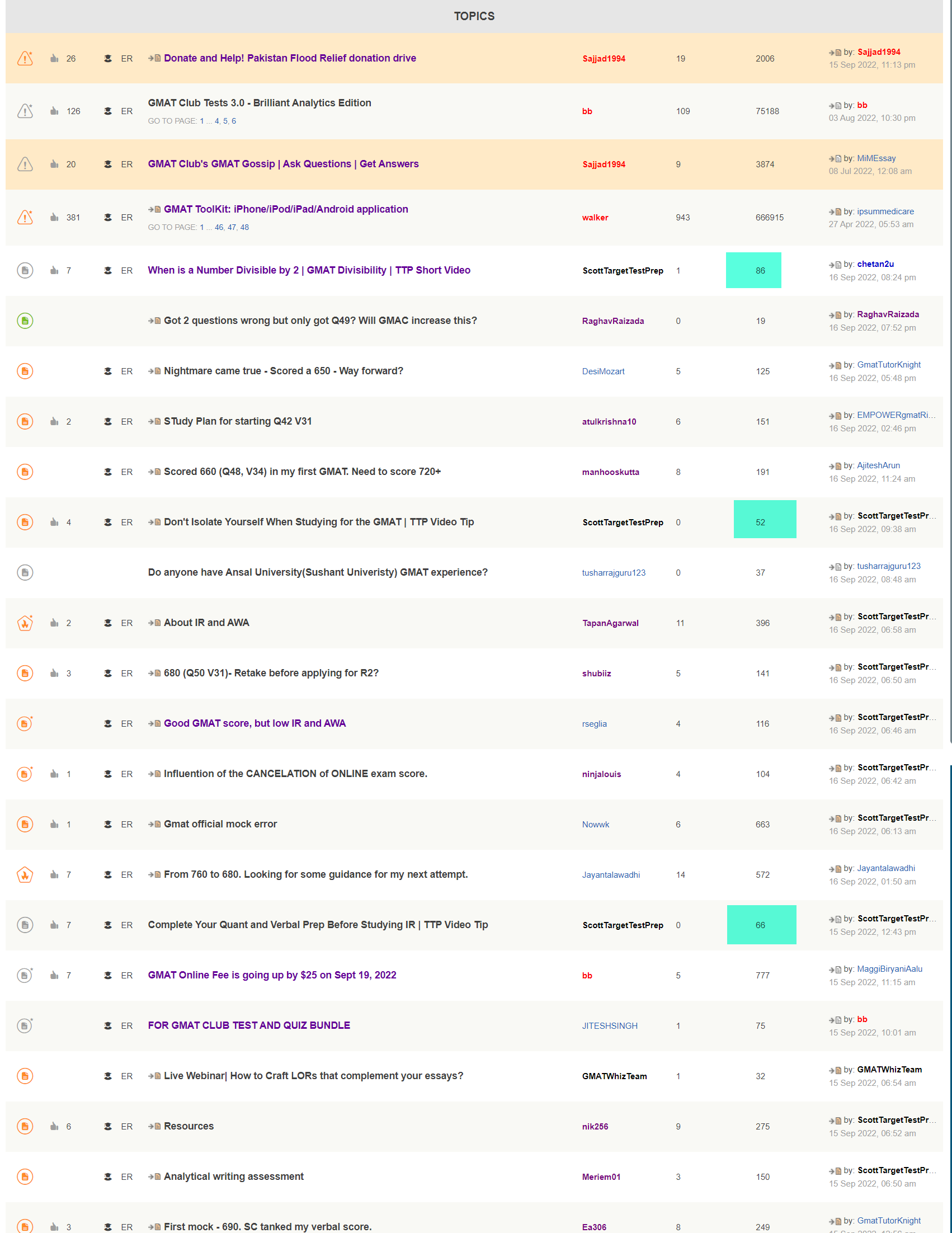
Task: Click the orange unread-post icon on Nightmare came true topic
Action: [25, 371]
